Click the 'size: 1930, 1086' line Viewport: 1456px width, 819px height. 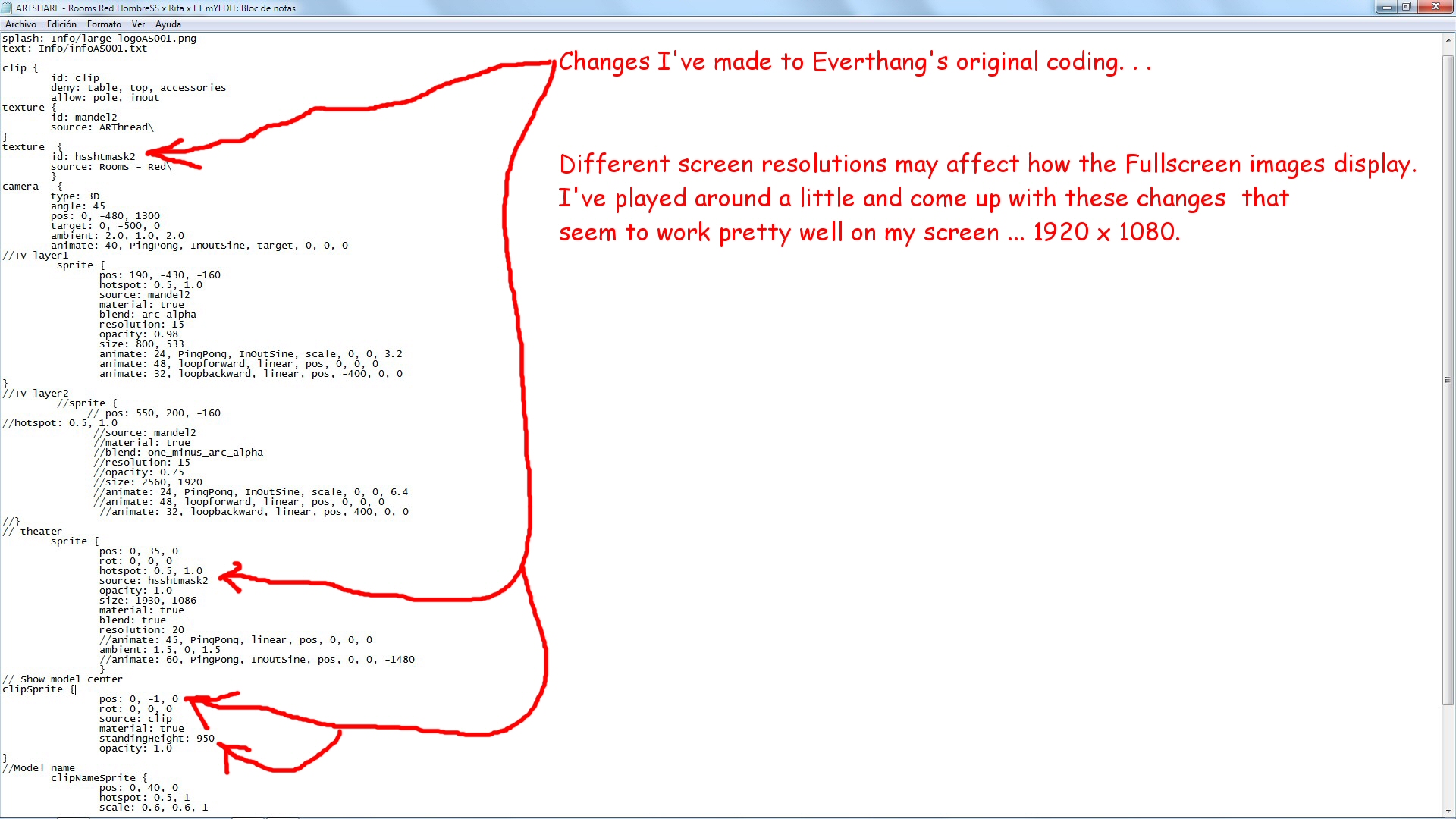point(147,601)
